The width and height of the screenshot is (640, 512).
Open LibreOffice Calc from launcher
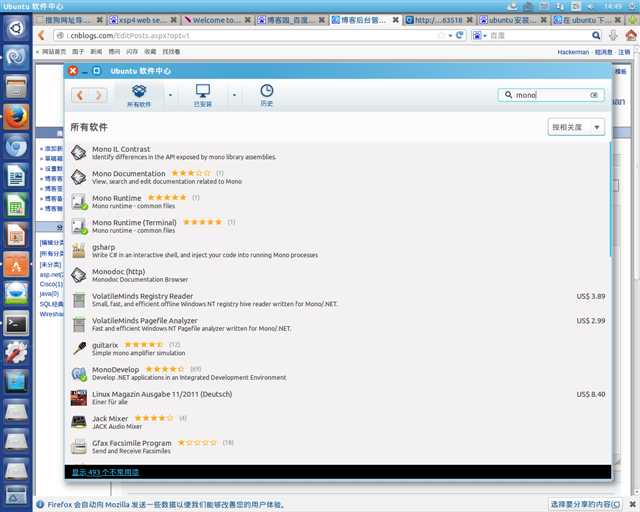pos(16,205)
